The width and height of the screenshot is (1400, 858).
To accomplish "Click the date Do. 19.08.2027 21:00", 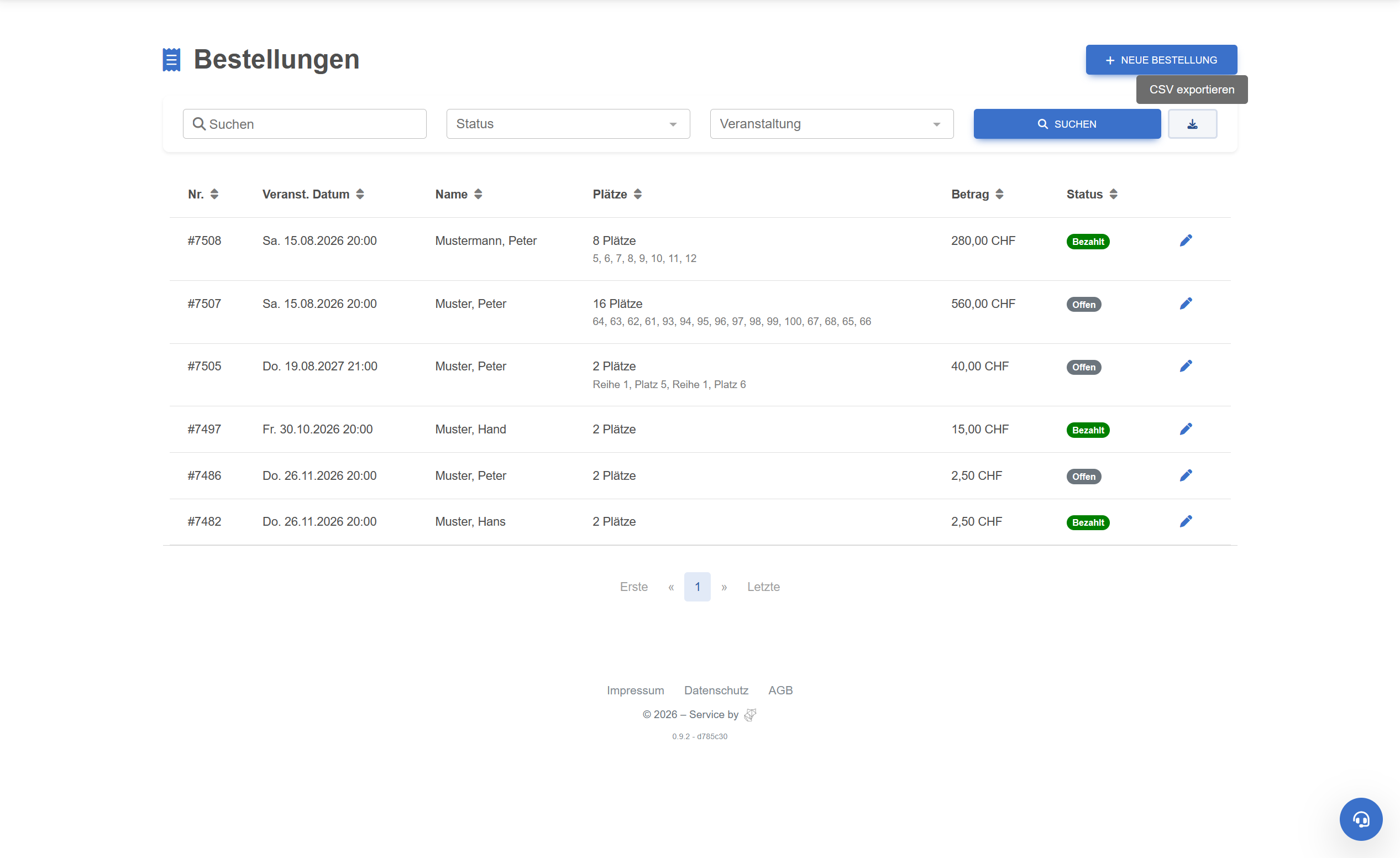I will pyautogui.click(x=320, y=367).
